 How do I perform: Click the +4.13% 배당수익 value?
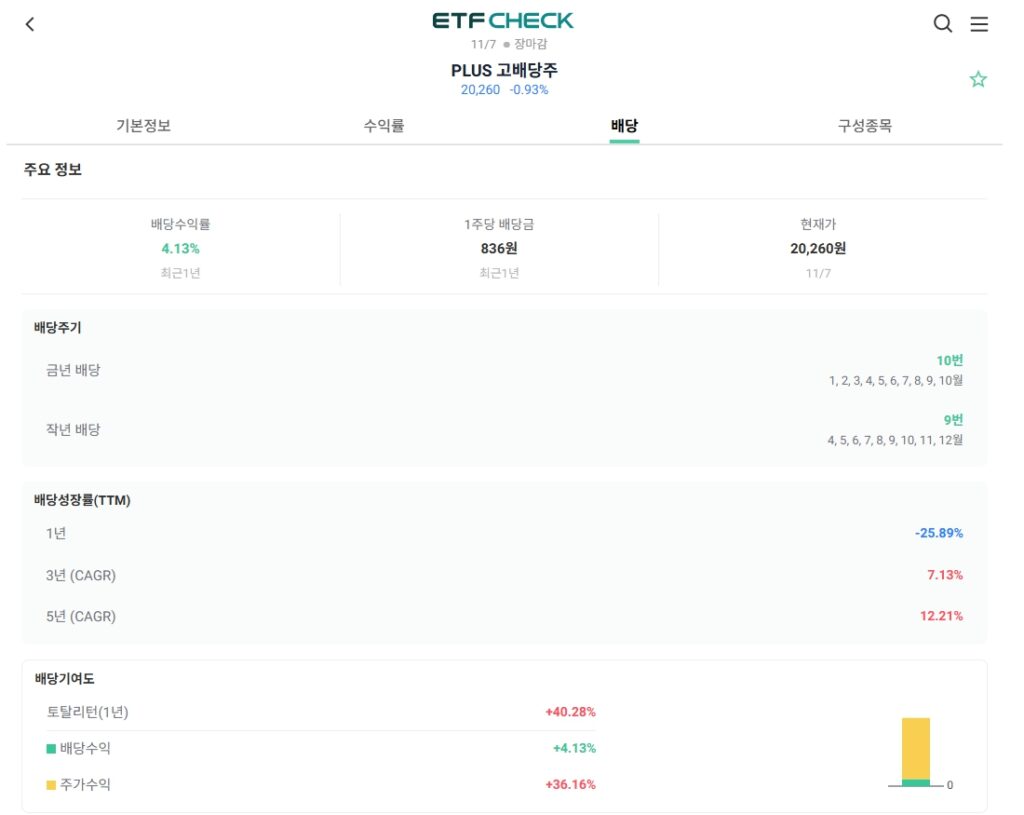pyautogui.click(x=574, y=748)
